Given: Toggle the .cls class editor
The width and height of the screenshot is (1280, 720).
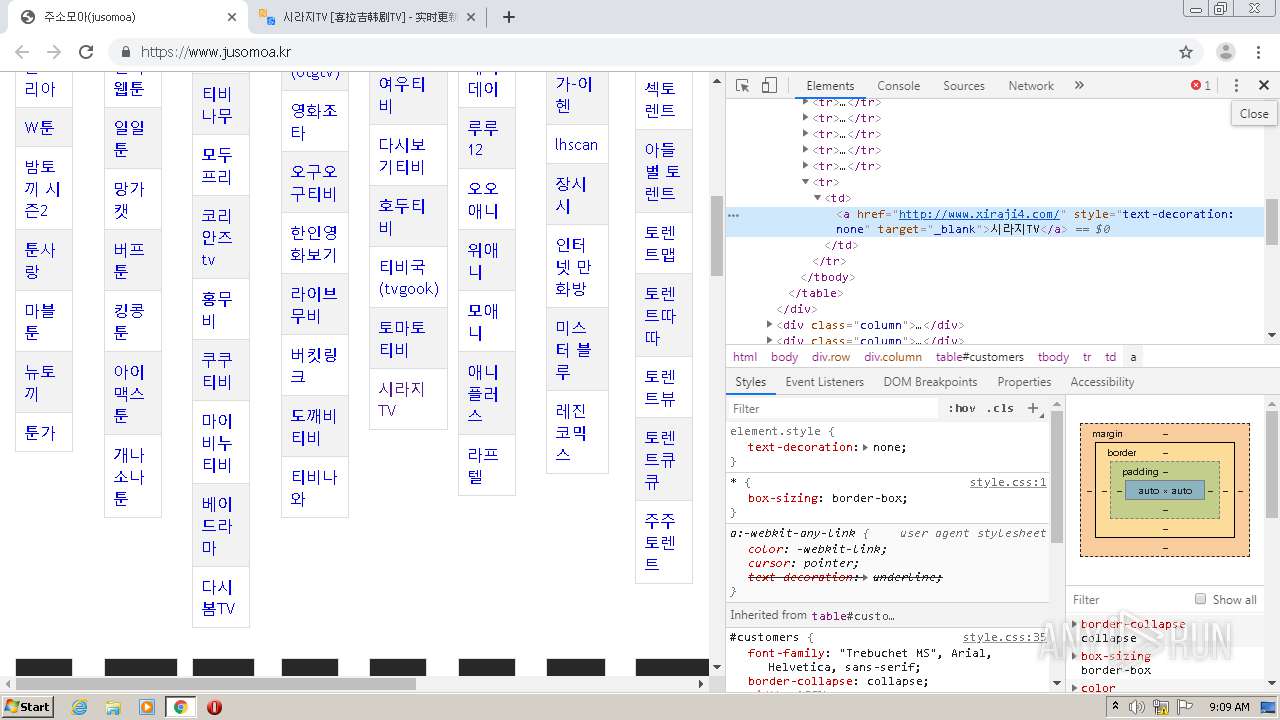Looking at the screenshot, I should 999,408.
